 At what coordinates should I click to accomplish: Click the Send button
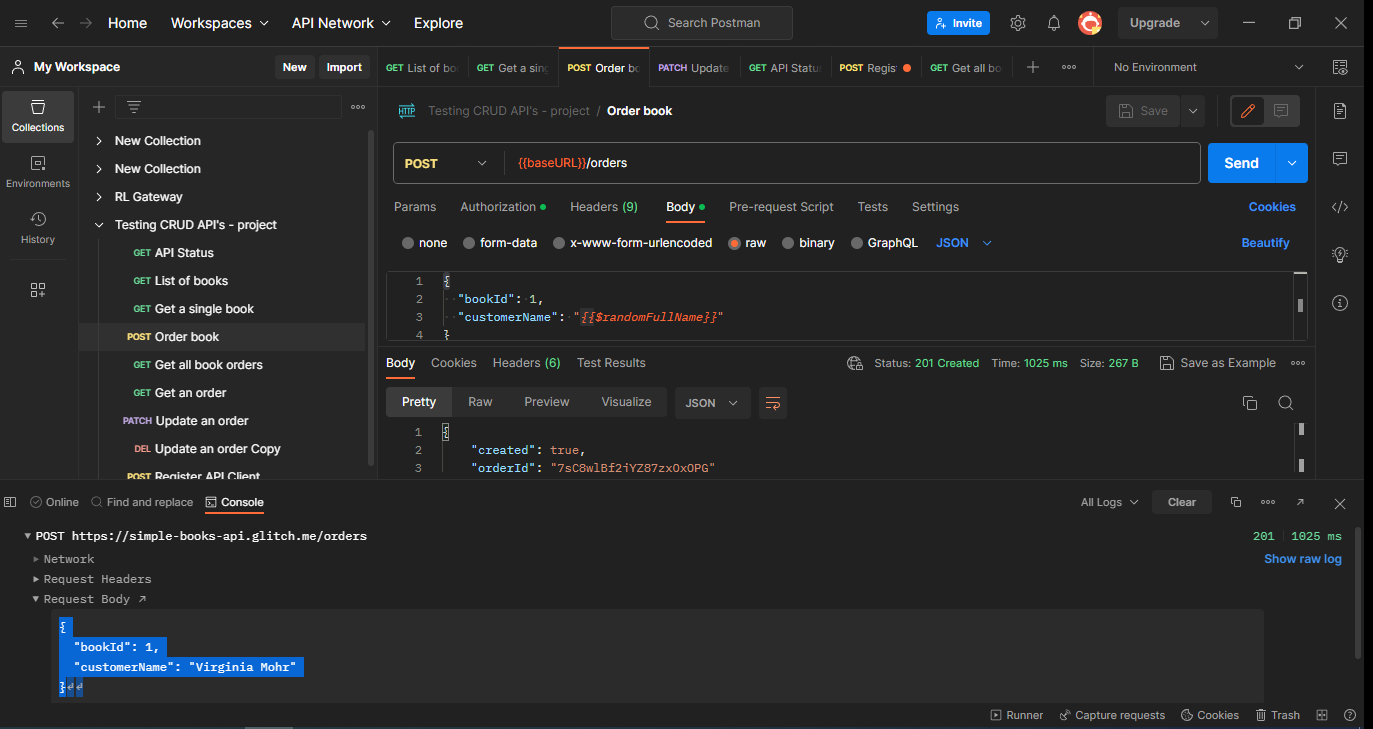pos(1240,162)
